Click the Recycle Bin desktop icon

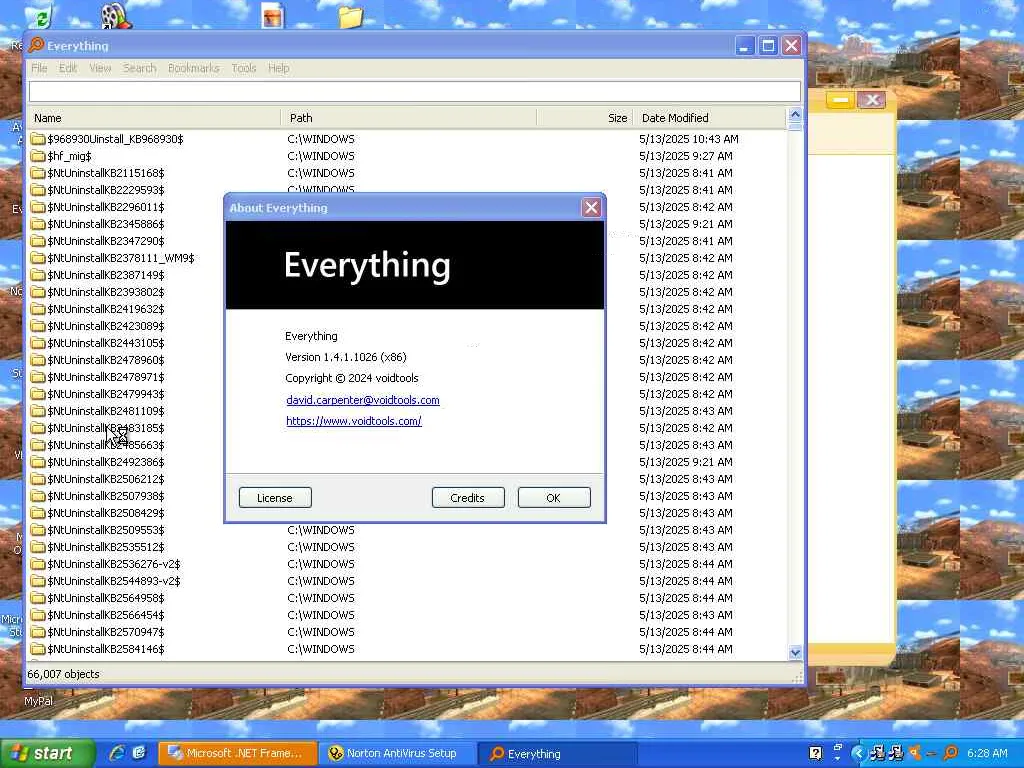click(41, 16)
